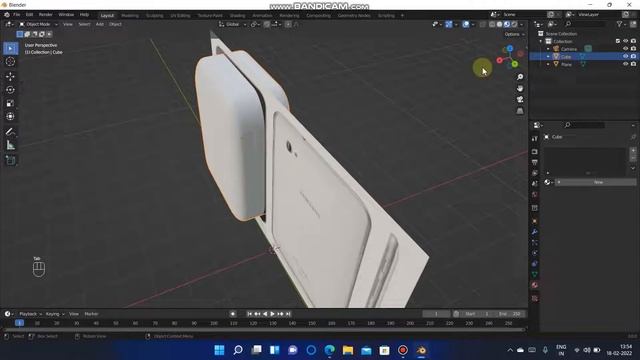Open the Object Constraints properties tab
This screenshot has height=360, width=640.
(535, 264)
